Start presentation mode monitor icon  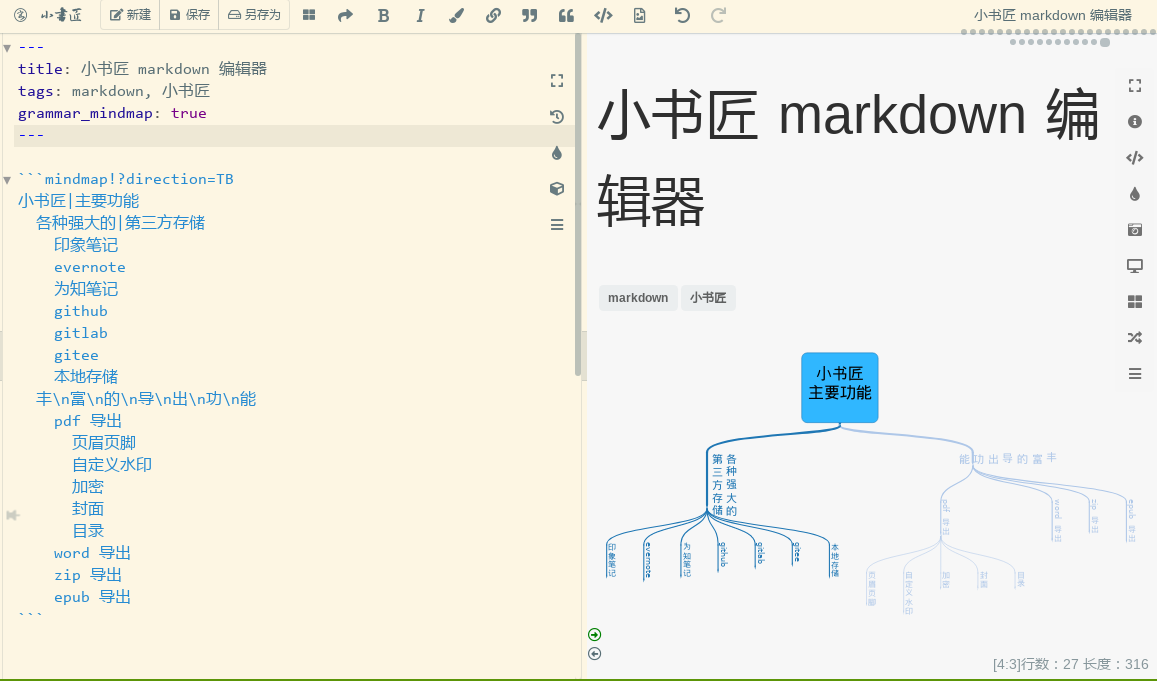pos(1135,266)
